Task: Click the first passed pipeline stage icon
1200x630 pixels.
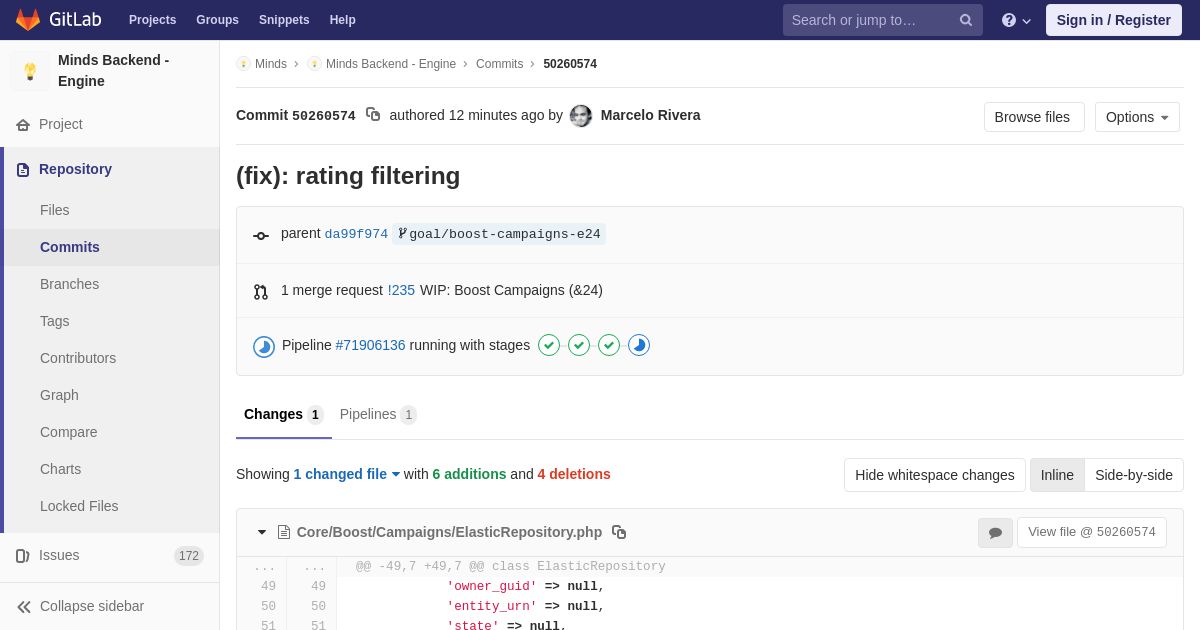Action: [549, 345]
